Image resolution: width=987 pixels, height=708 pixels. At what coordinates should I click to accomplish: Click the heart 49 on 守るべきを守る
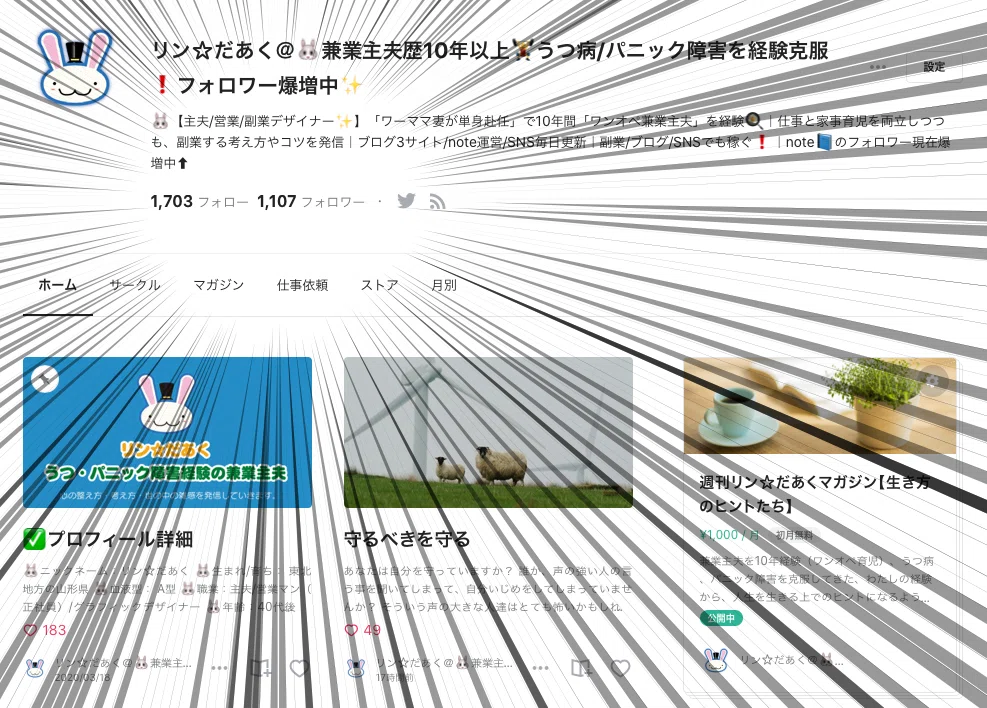click(363, 630)
